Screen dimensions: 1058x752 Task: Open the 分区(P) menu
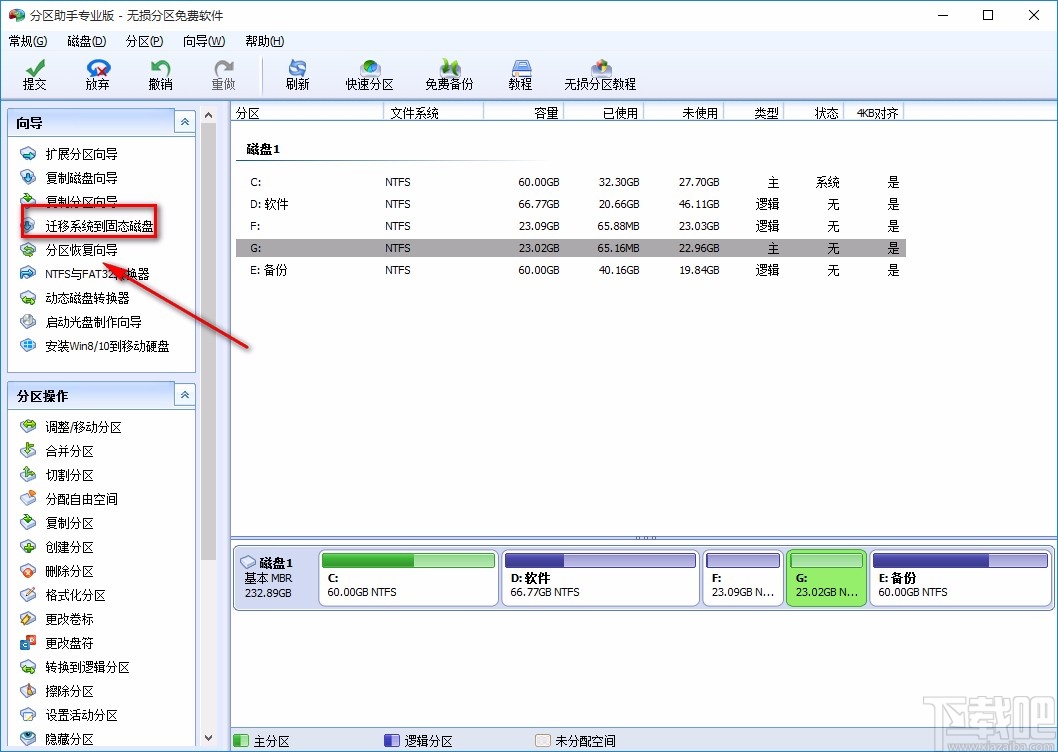click(144, 41)
